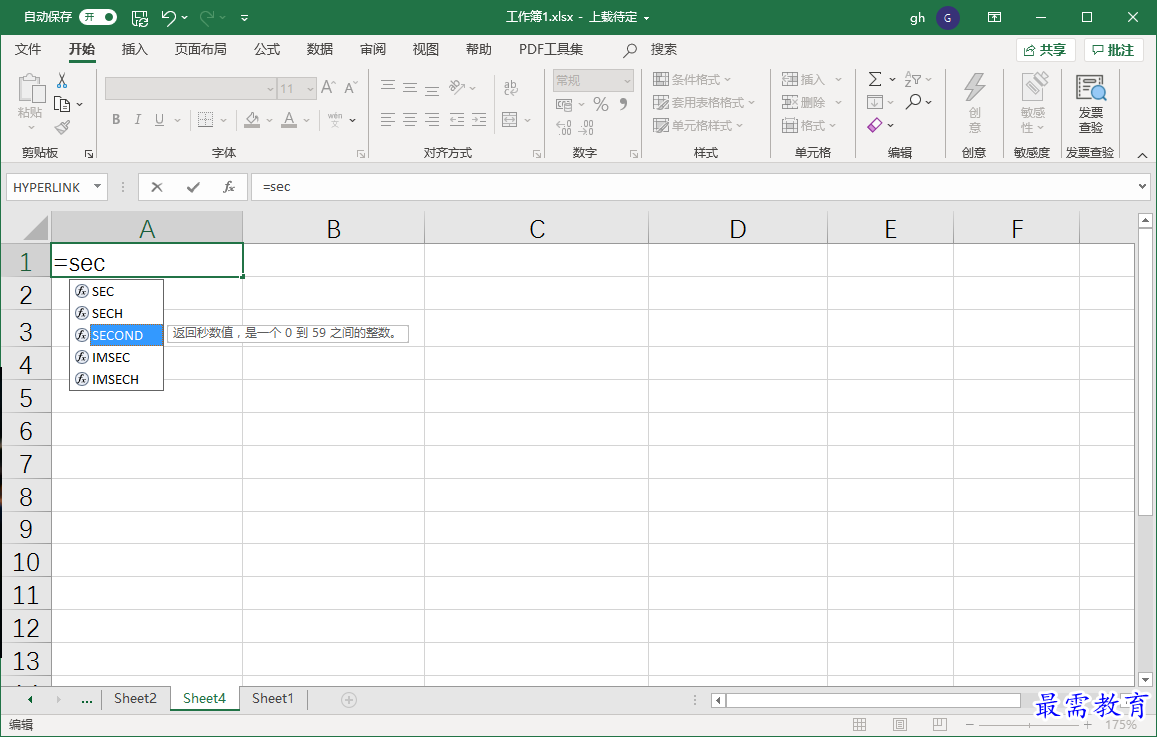Image resolution: width=1157 pixels, height=737 pixels.
Task: Click the 发票查验 invoice check button
Action: click(x=1091, y=103)
